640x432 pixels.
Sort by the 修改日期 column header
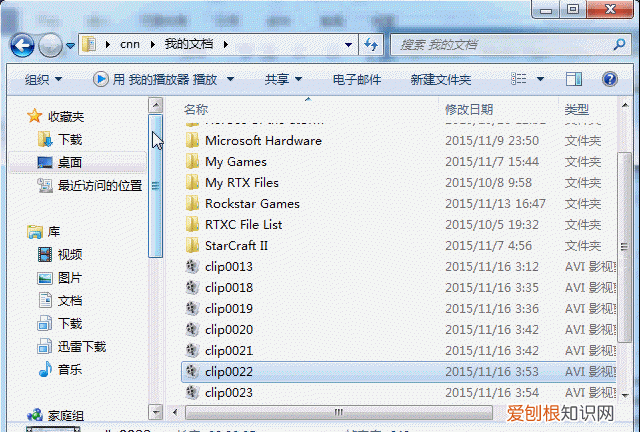469,109
